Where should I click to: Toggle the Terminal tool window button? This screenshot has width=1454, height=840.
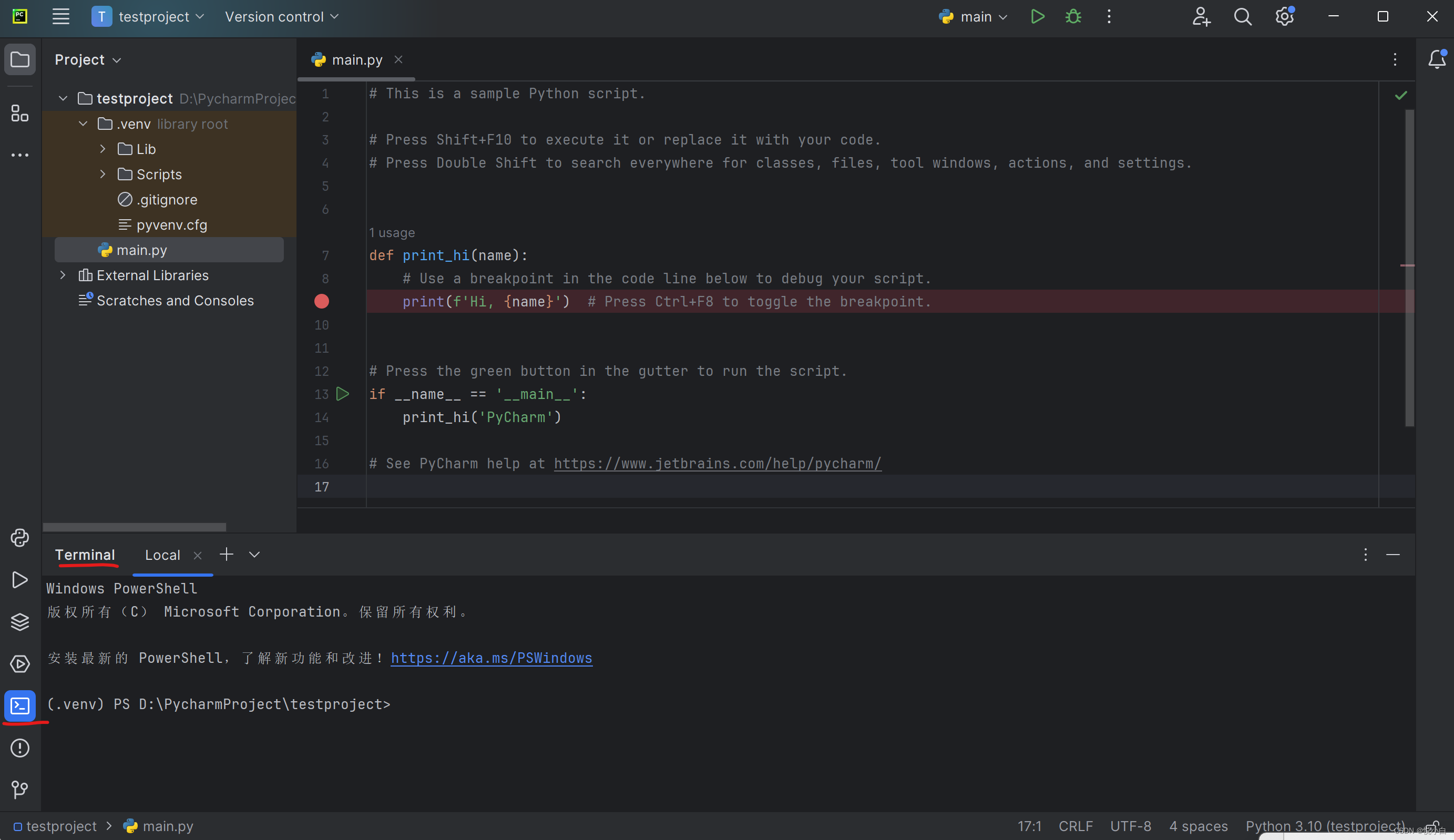click(x=19, y=705)
